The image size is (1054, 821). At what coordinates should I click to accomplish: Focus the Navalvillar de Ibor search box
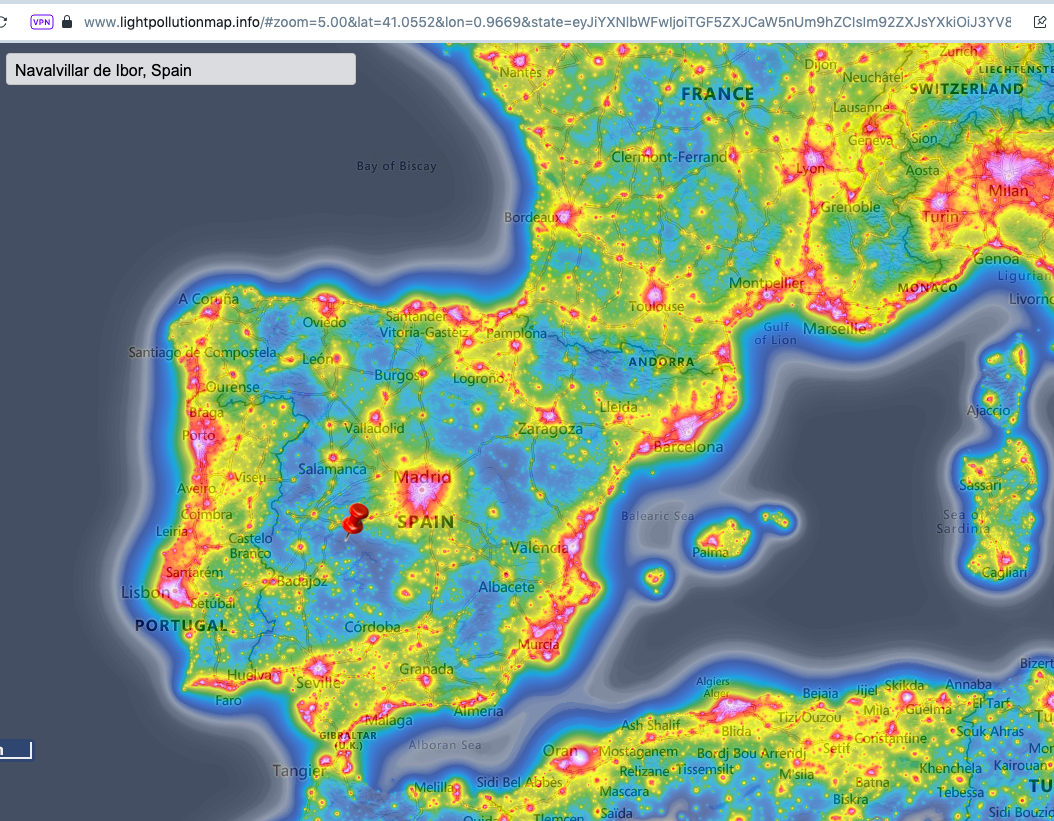click(x=181, y=69)
